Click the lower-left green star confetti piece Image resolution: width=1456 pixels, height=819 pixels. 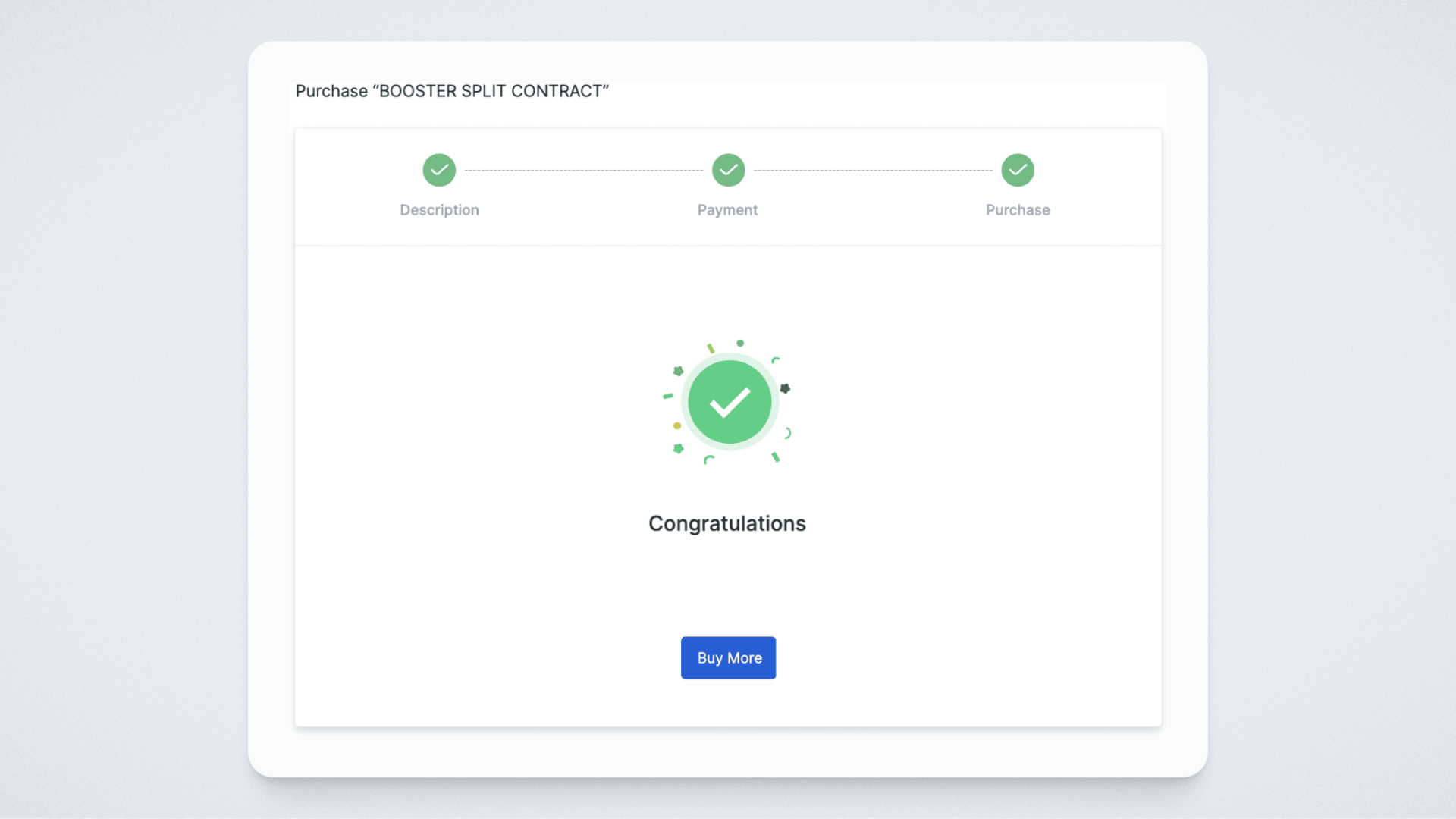click(x=679, y=449)
